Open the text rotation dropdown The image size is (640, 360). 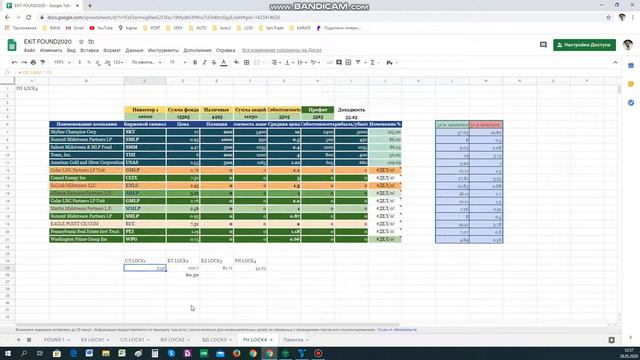315,62
